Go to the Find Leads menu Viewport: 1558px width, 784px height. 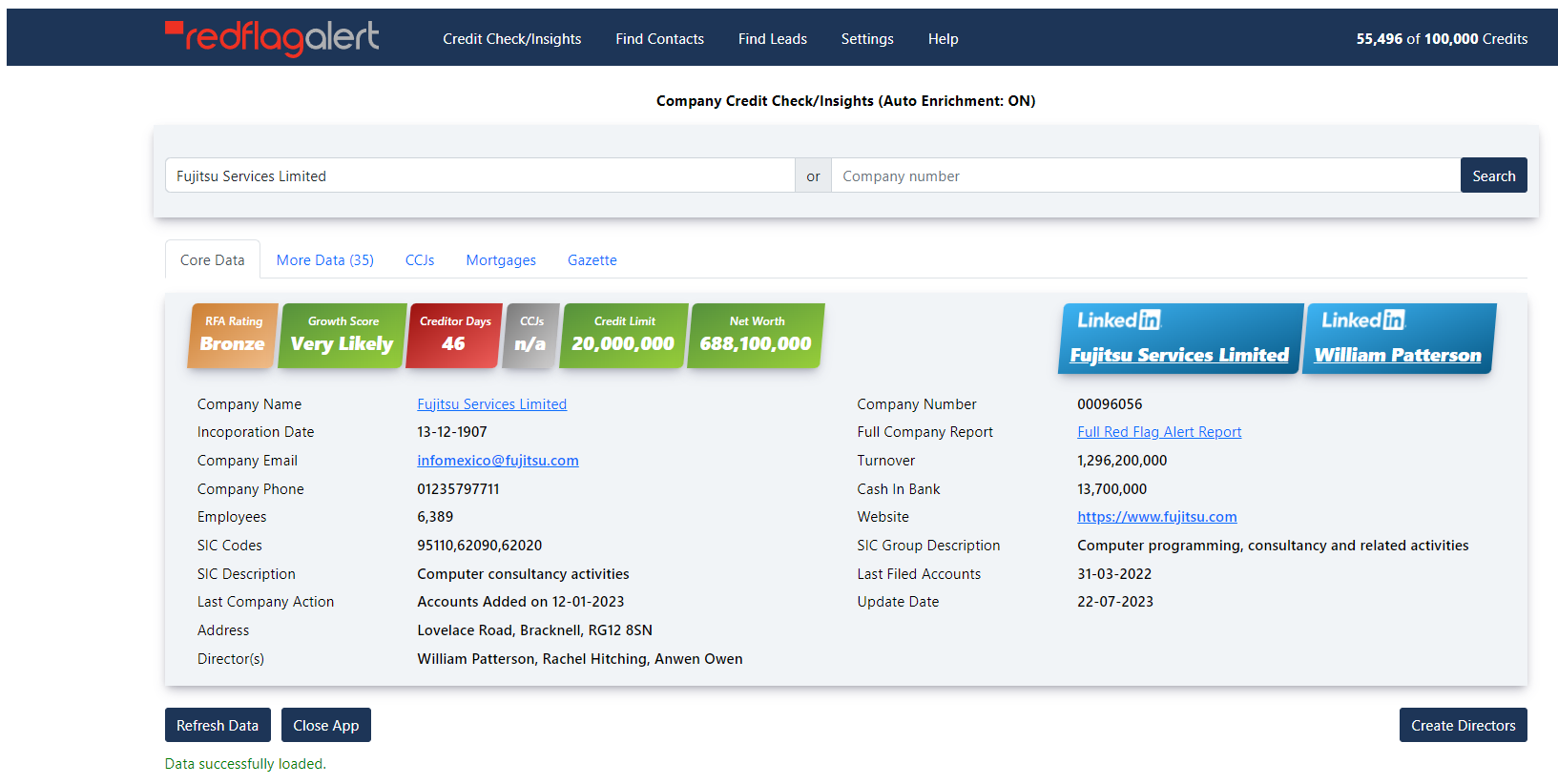point(773,39)
